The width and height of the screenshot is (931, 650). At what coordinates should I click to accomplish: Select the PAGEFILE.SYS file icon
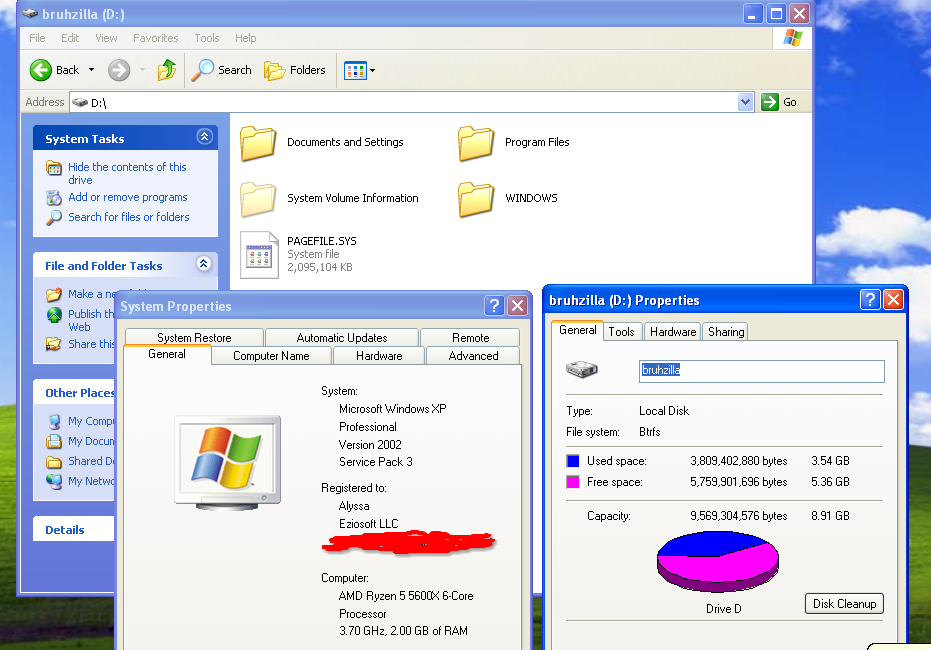click(258, 254)
